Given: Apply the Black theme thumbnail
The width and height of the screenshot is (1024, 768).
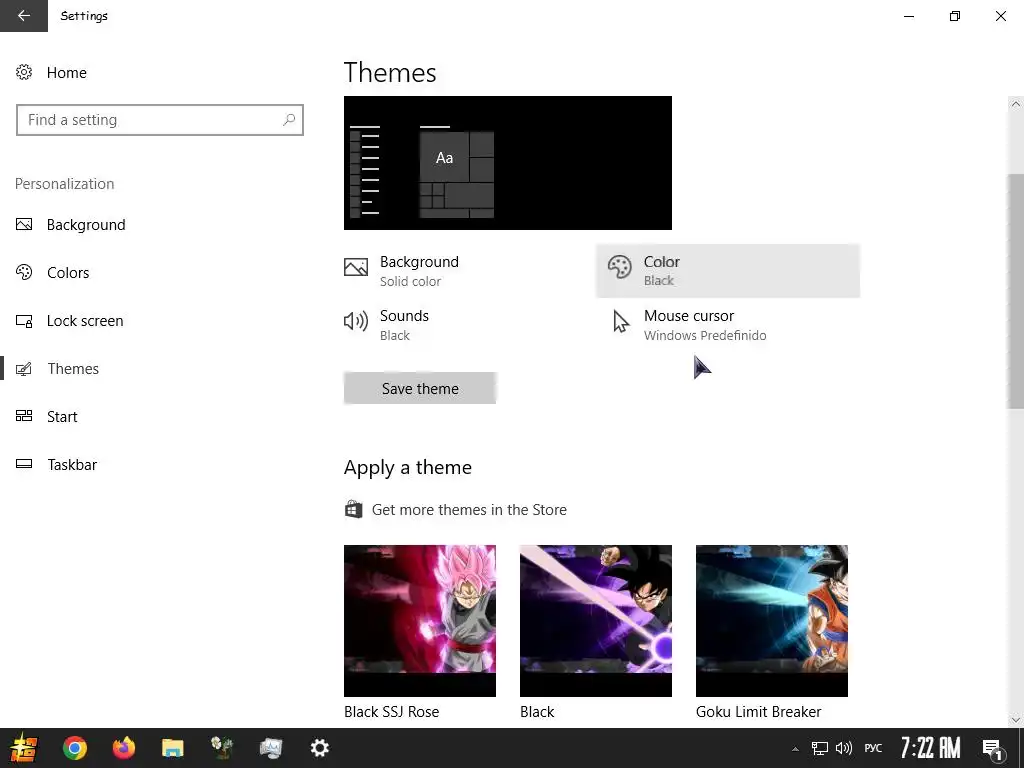Looking at the screenshot, I should tap(596, 620).
